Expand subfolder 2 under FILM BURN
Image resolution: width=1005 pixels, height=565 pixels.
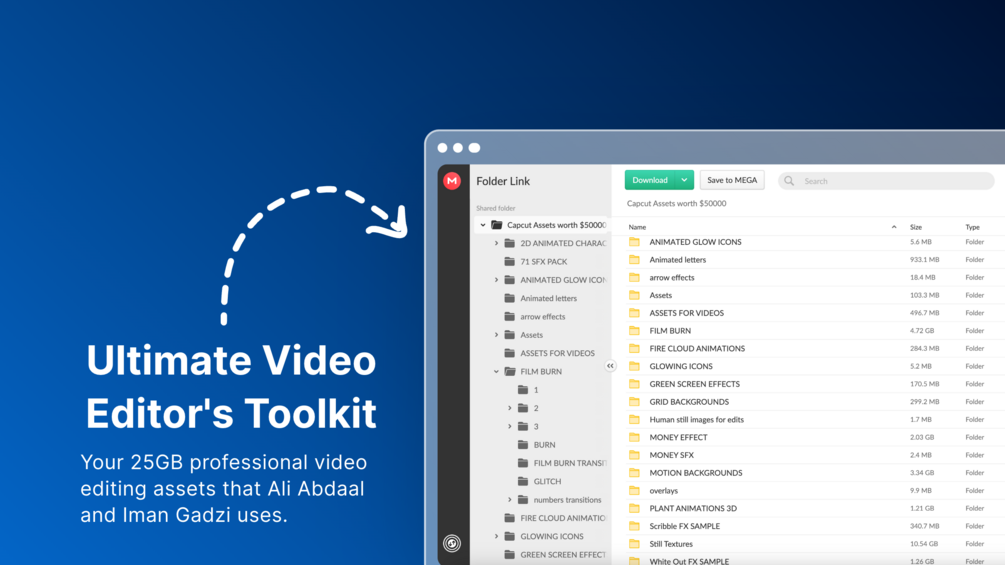click(510, 408)
